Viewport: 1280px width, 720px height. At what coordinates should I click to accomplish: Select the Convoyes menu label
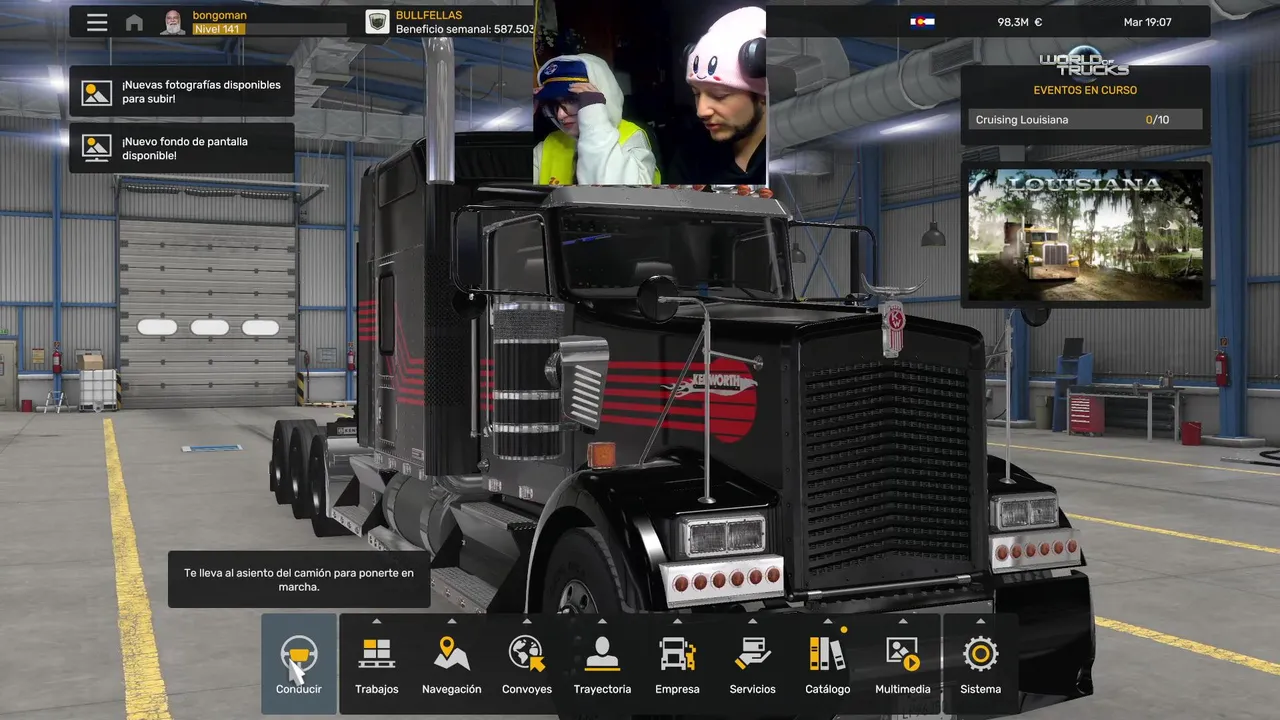pos(527,689)
